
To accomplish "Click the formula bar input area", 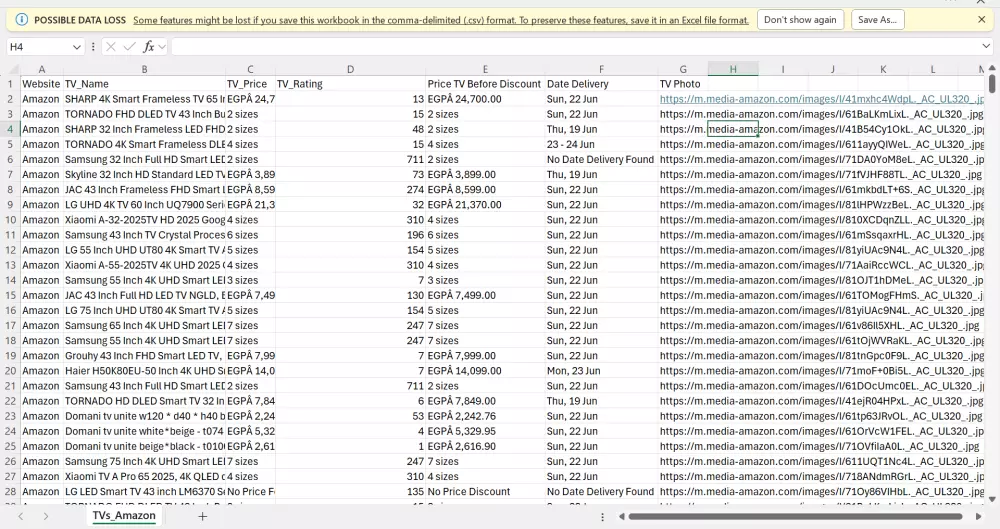I will click(574, 47).
